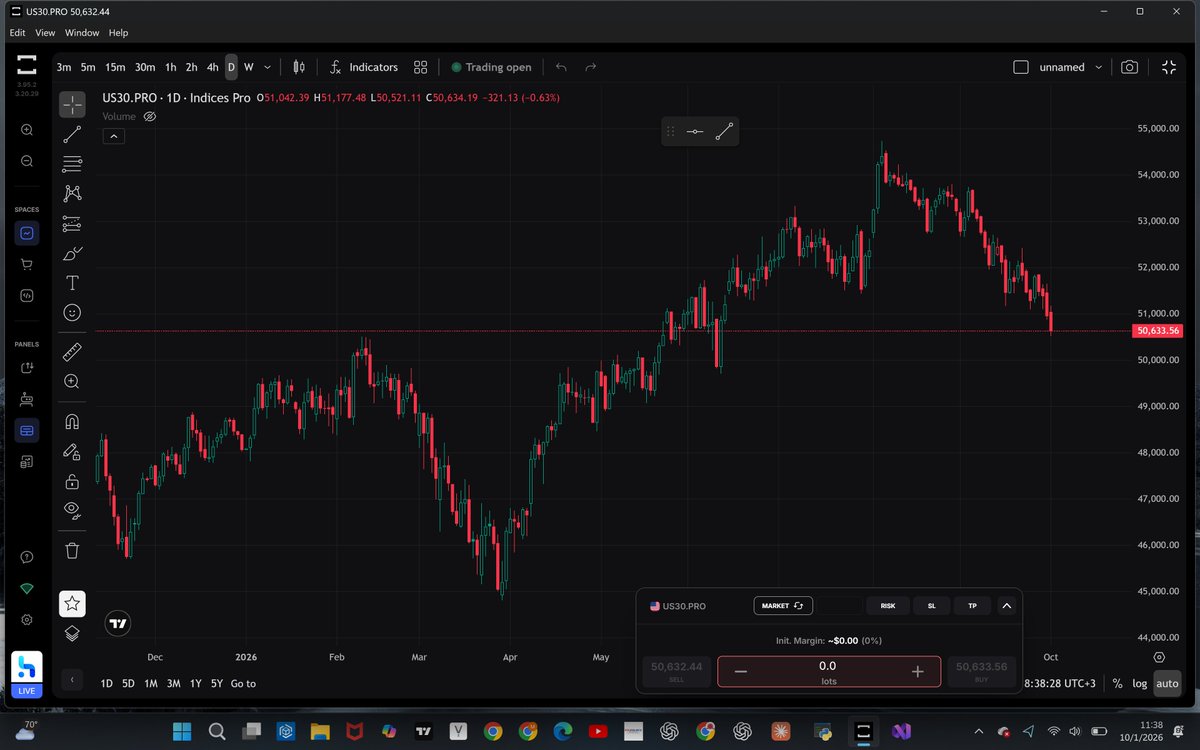Toggle the auto scale mode
The image size is (1200, 750).
point(1167,683)
